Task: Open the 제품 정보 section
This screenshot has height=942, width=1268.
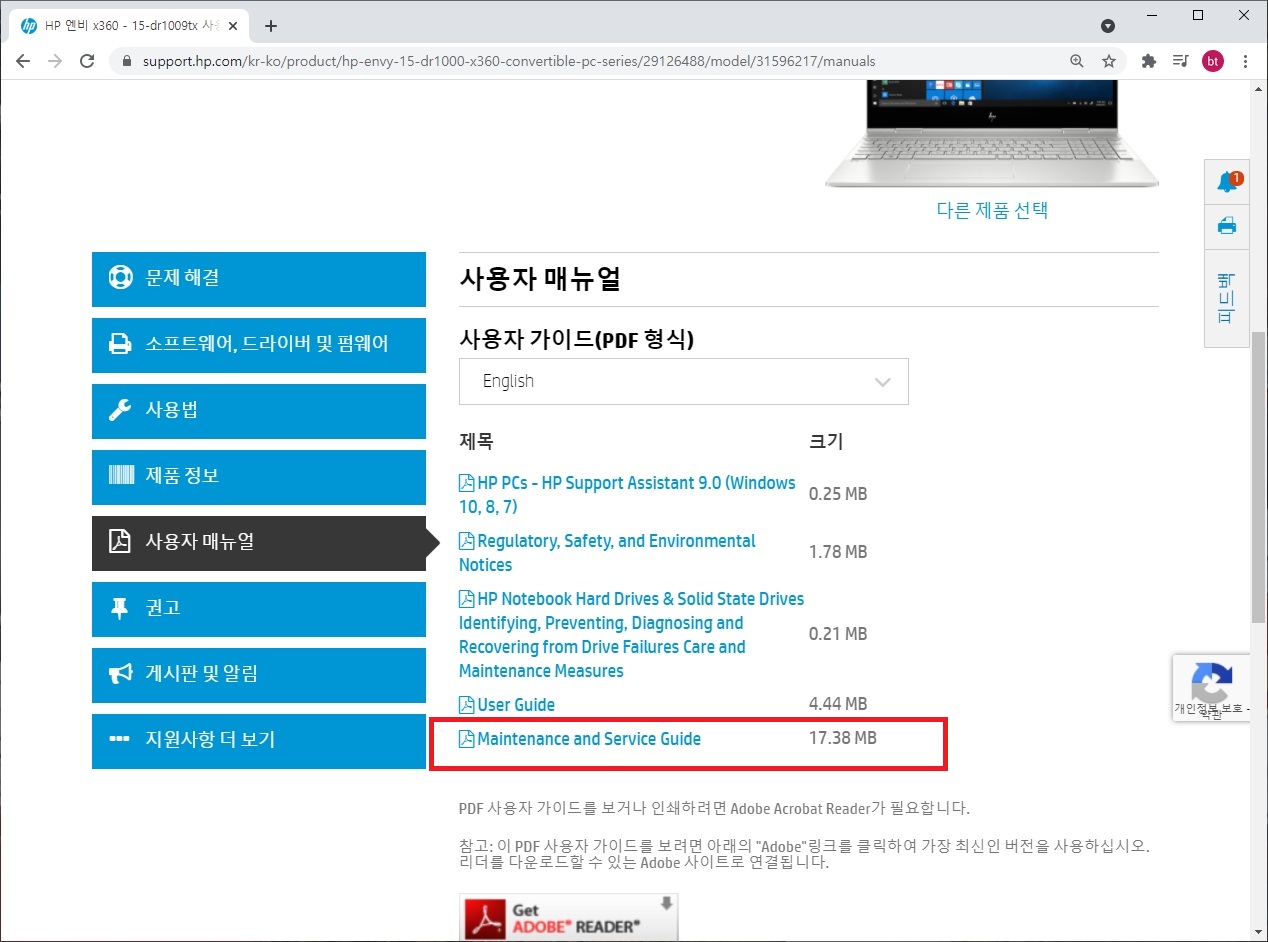Action: 259,477
